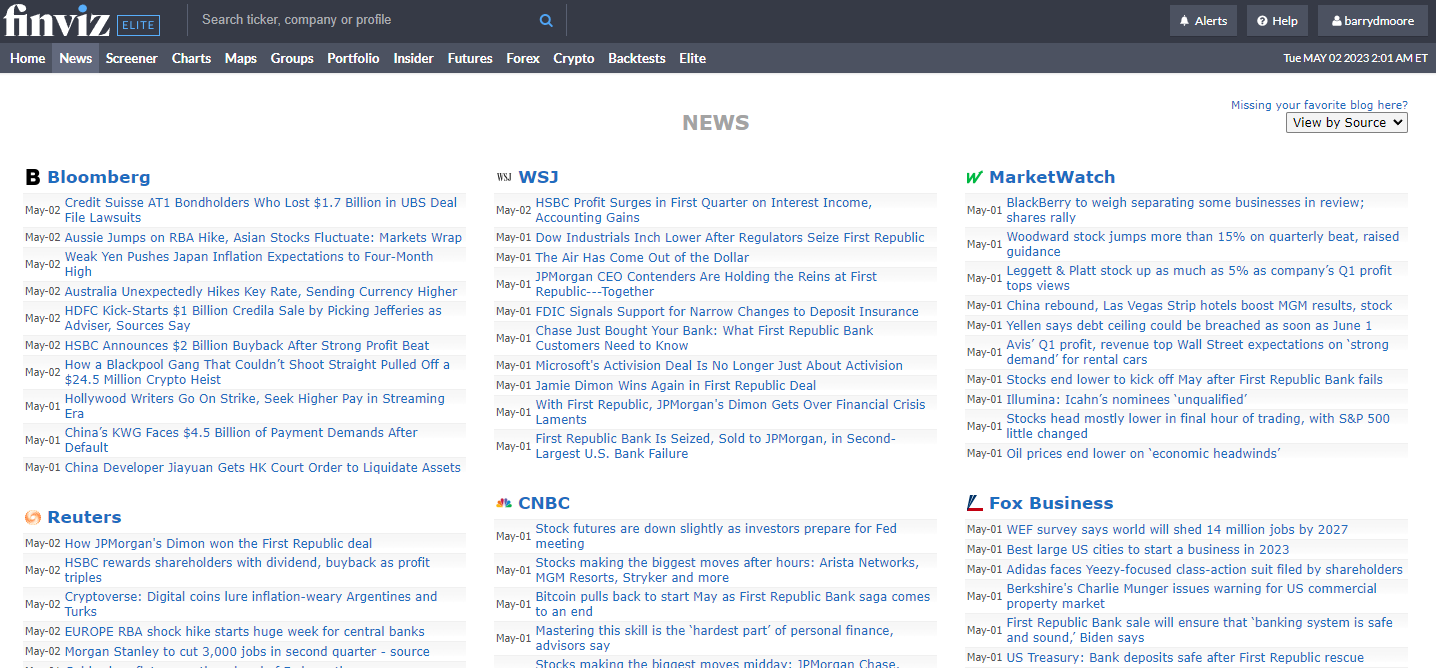Click the CNBC peacock logo icon

tap(504, 503)
